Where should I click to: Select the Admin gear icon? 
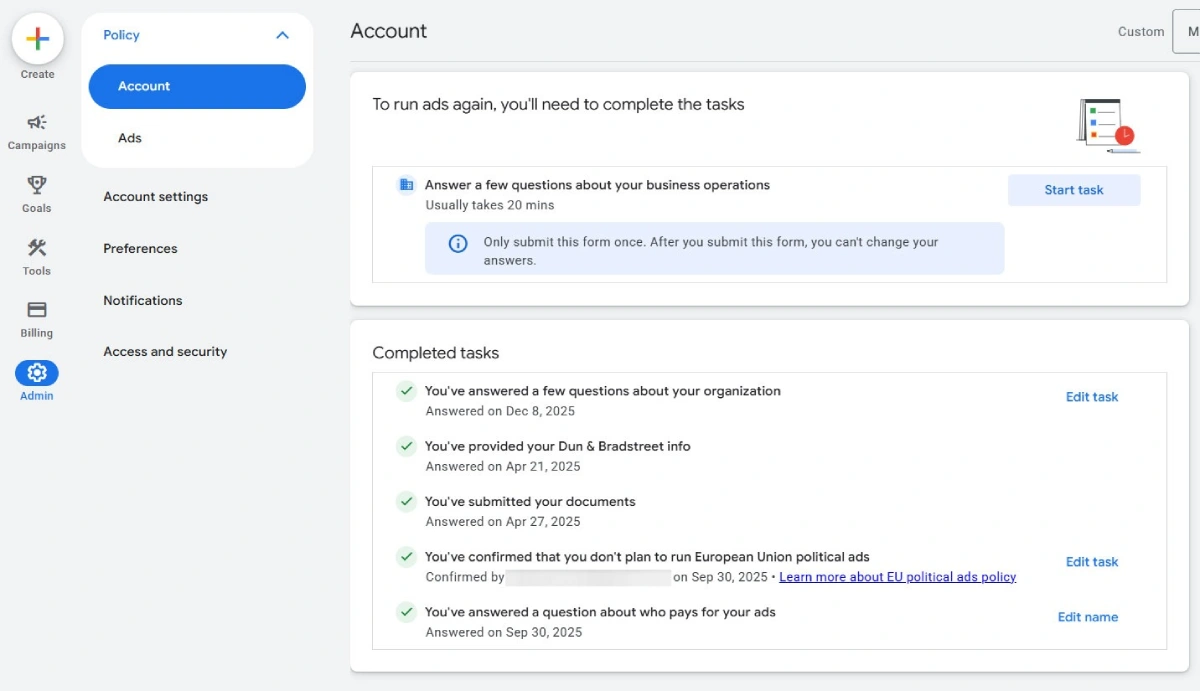tap(37, 373)
